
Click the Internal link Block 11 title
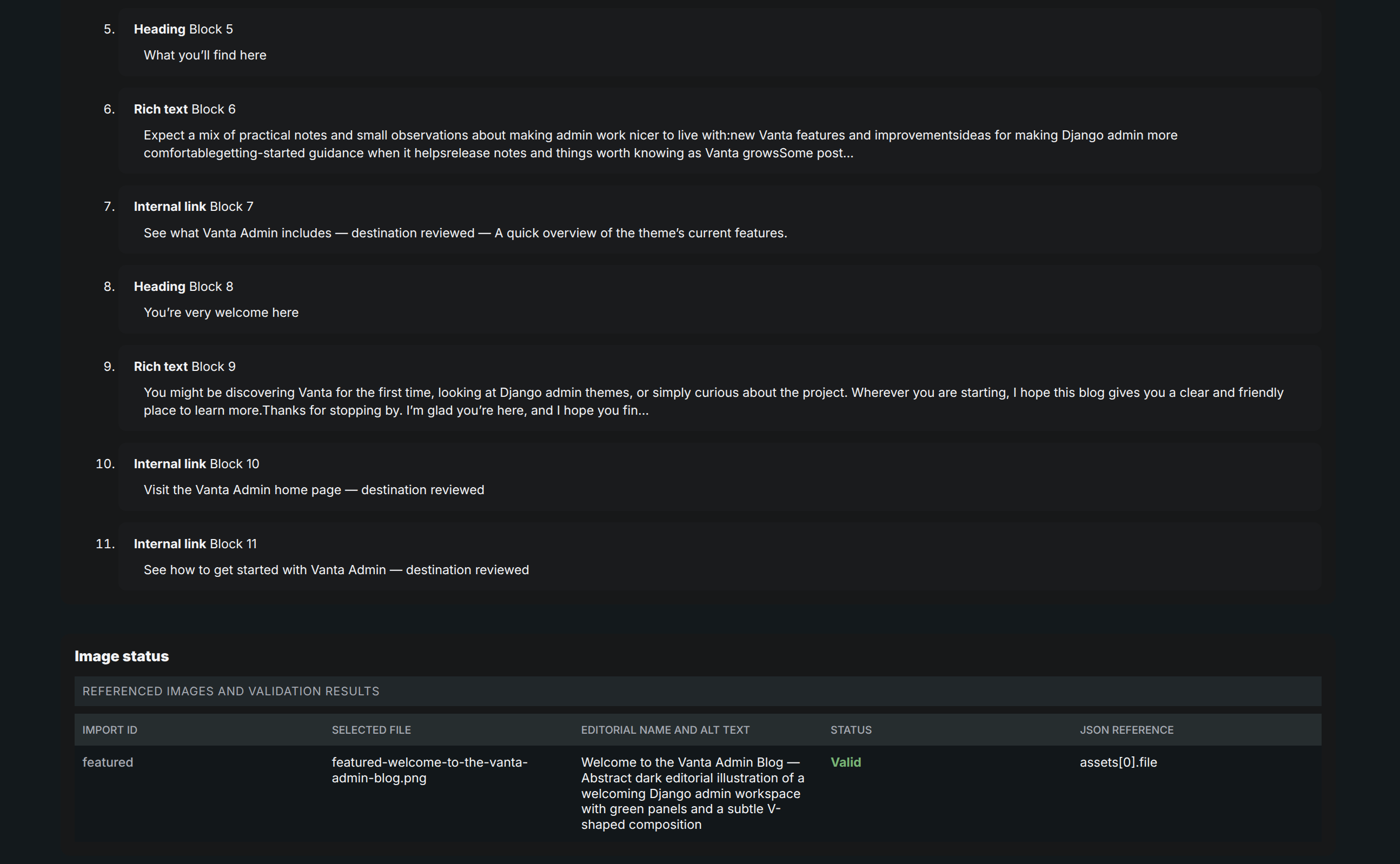[195, 543]
